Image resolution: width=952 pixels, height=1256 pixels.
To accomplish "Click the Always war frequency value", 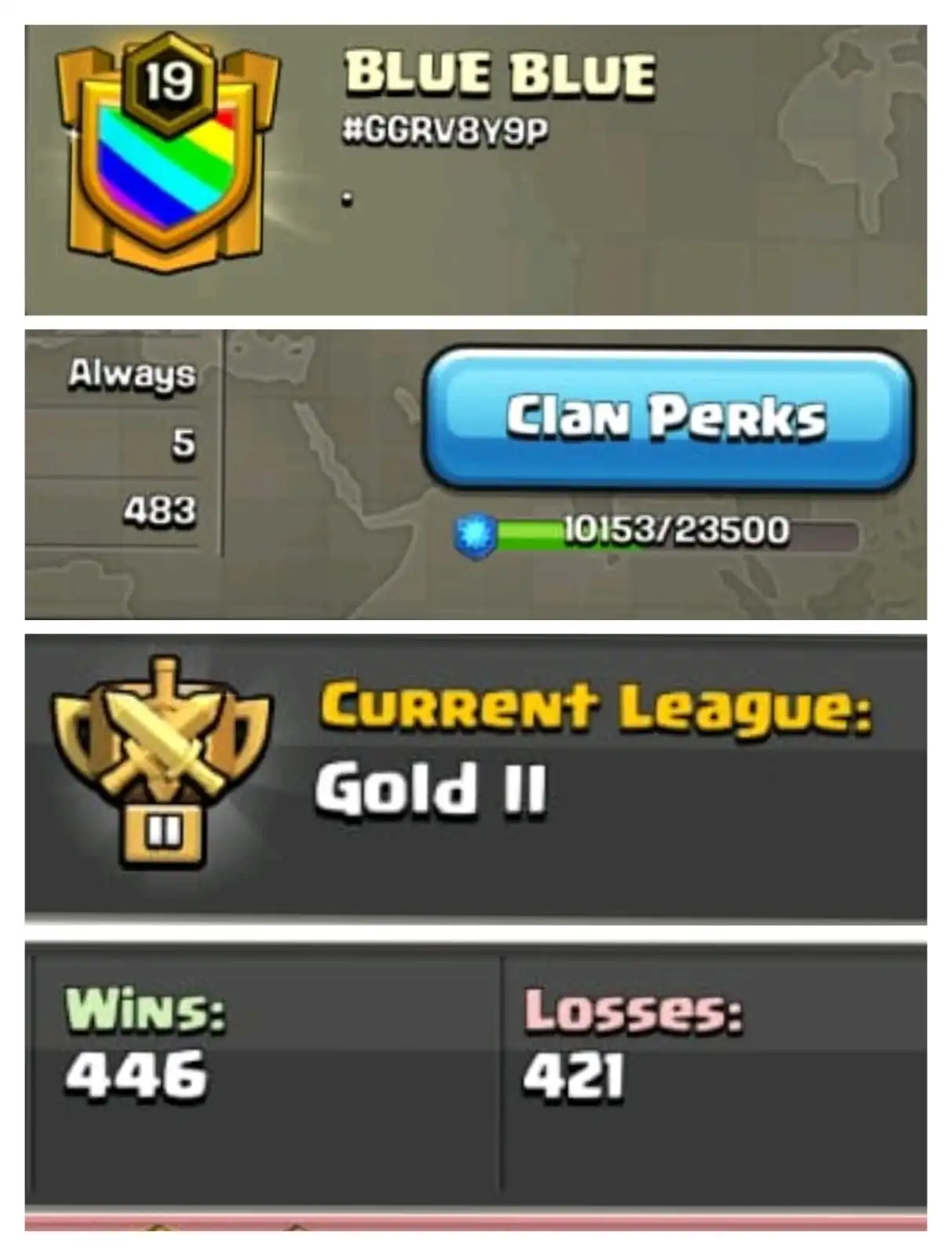I will coord(133,374).
